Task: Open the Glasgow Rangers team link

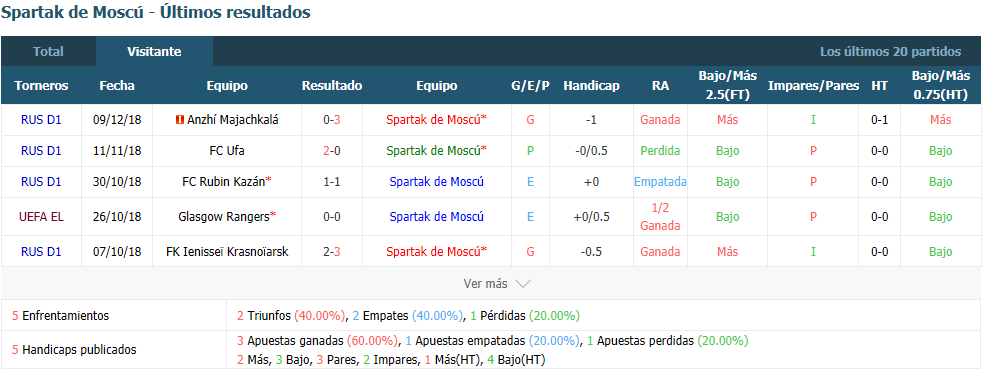Action: pyautogui.click(x=224, y=217)
